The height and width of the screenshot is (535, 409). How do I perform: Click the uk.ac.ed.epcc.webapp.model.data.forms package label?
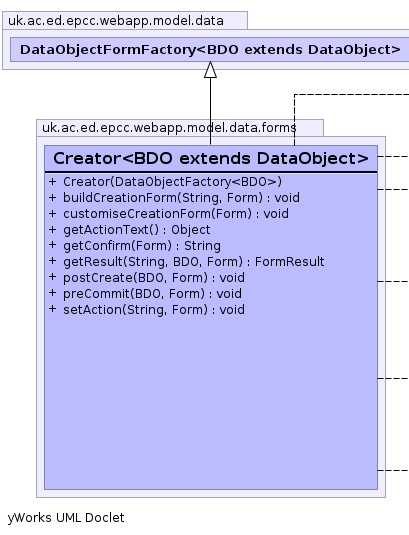coord(169,128)
